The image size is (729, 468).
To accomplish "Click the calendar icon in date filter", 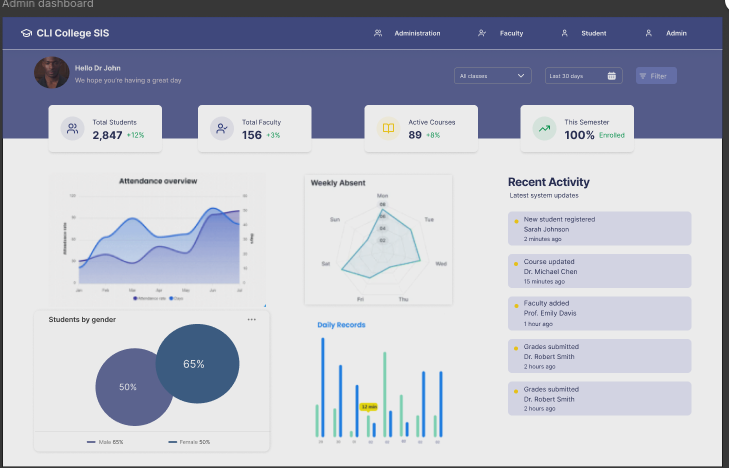I will coord(611,76).
